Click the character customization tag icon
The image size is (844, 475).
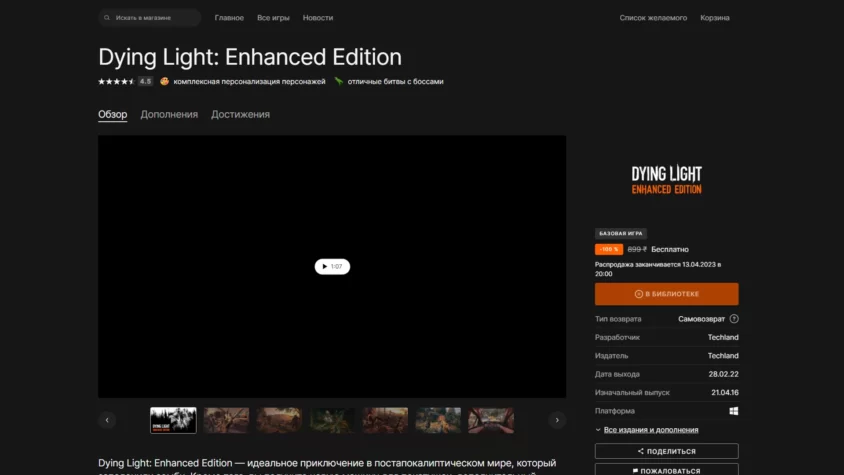pyautogui.click(x=164, y=81)
